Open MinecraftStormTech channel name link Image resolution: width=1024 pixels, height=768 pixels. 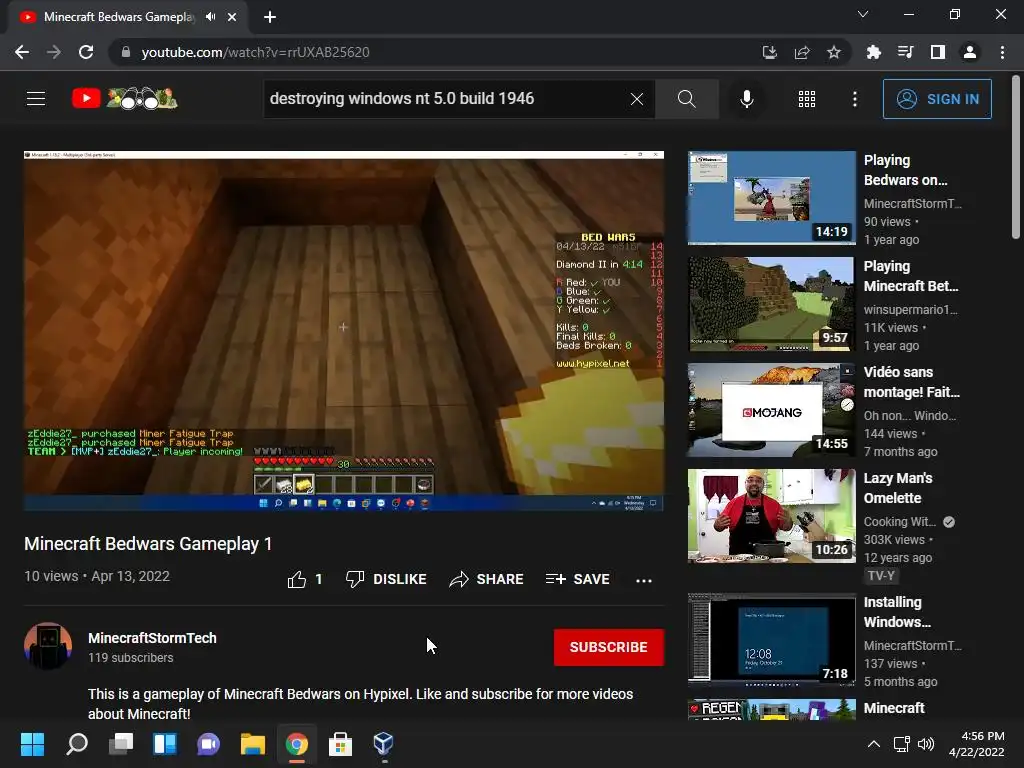point(152,638)
